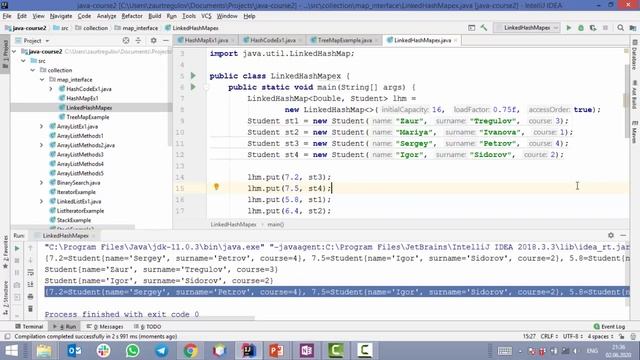Image resolution: width=640 pixels, height=360 pixels.
Task: Click run gutter arrow beside the class declaration
Action: (193, 76)
